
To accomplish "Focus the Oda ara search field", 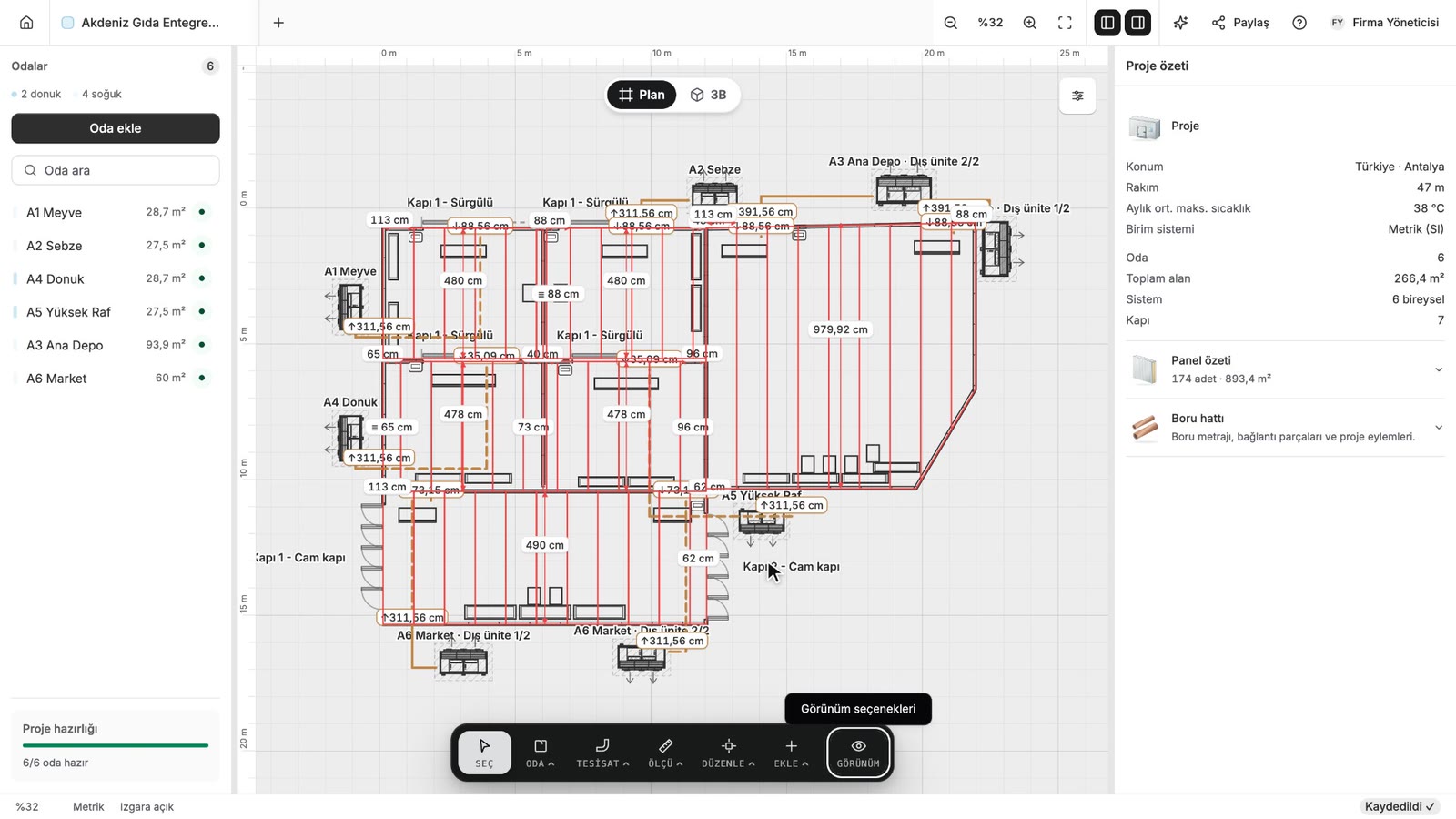I will coord(116,170).
